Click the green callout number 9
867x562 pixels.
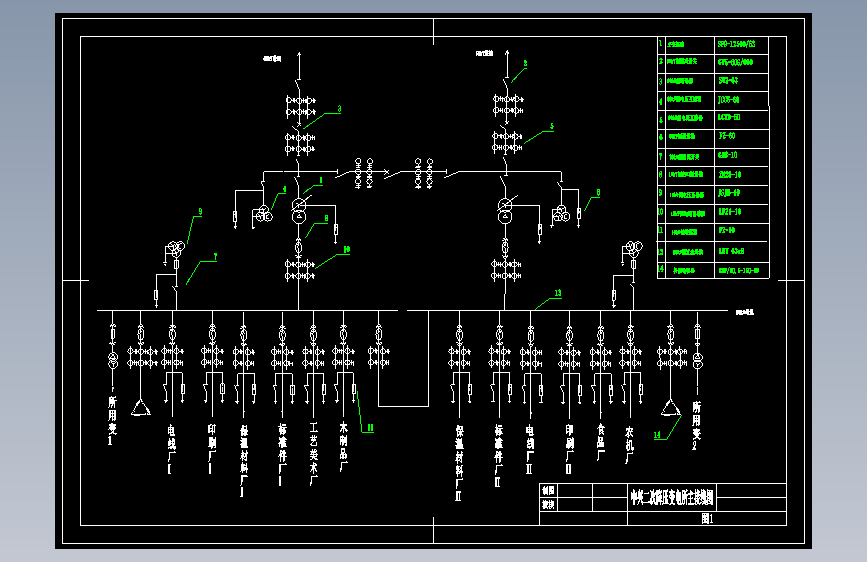pyautogui.click(x=200, y=212)
